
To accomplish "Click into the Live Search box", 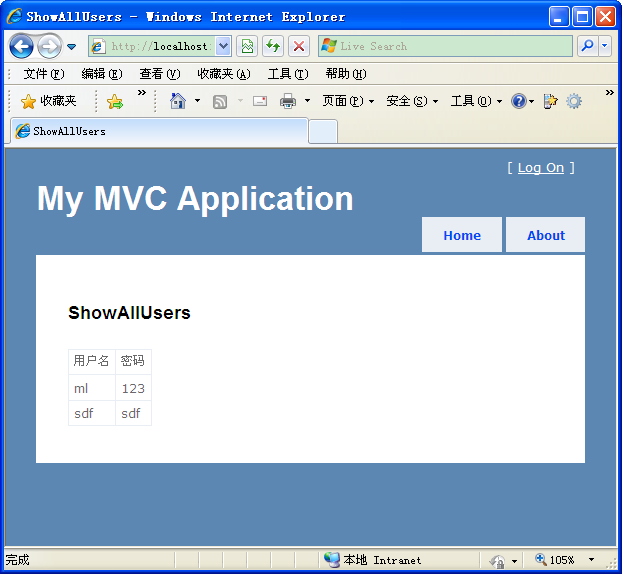I will (445, 46).
